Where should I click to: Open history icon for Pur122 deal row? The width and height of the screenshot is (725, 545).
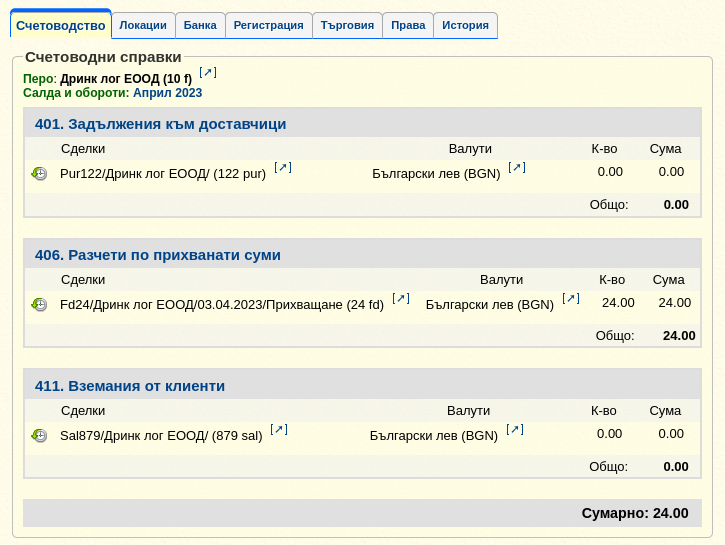pos(39,174)
